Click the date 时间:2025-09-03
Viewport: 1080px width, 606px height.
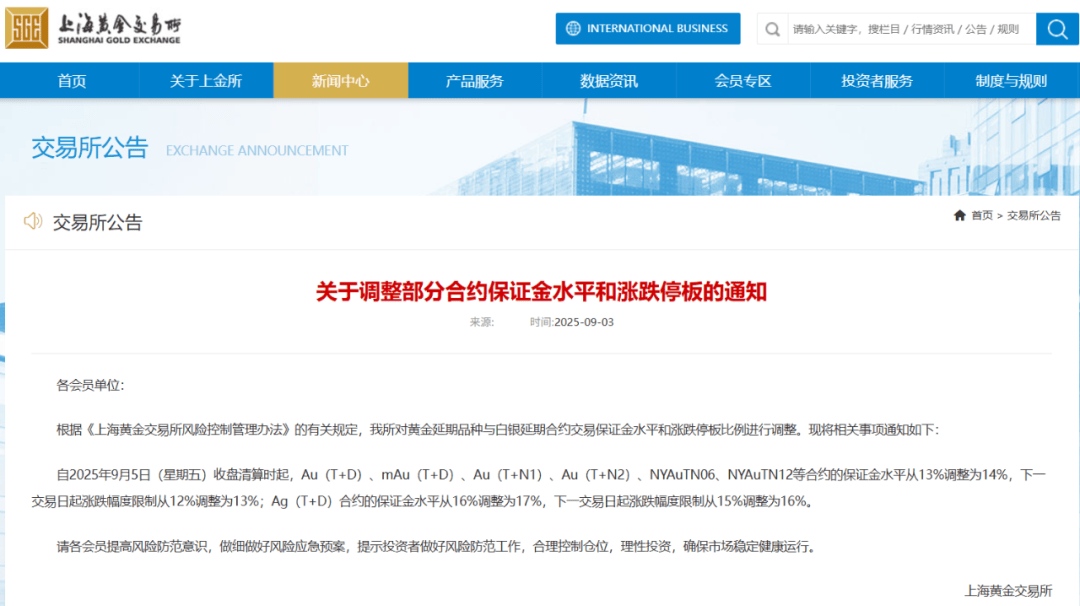[572, 322]
